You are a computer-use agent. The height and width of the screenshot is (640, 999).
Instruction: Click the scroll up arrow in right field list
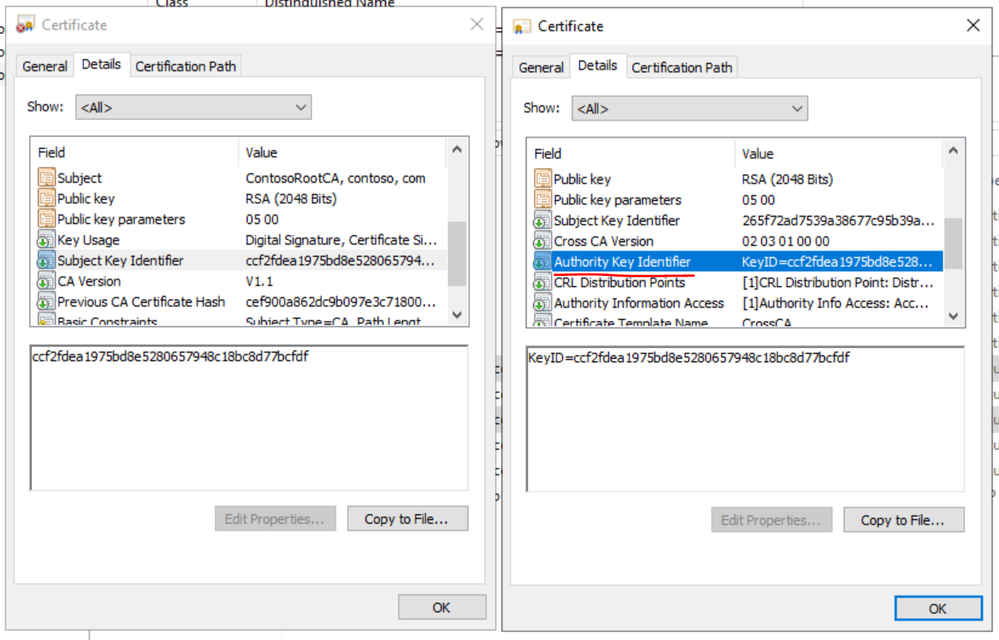[x=953, y=151]
